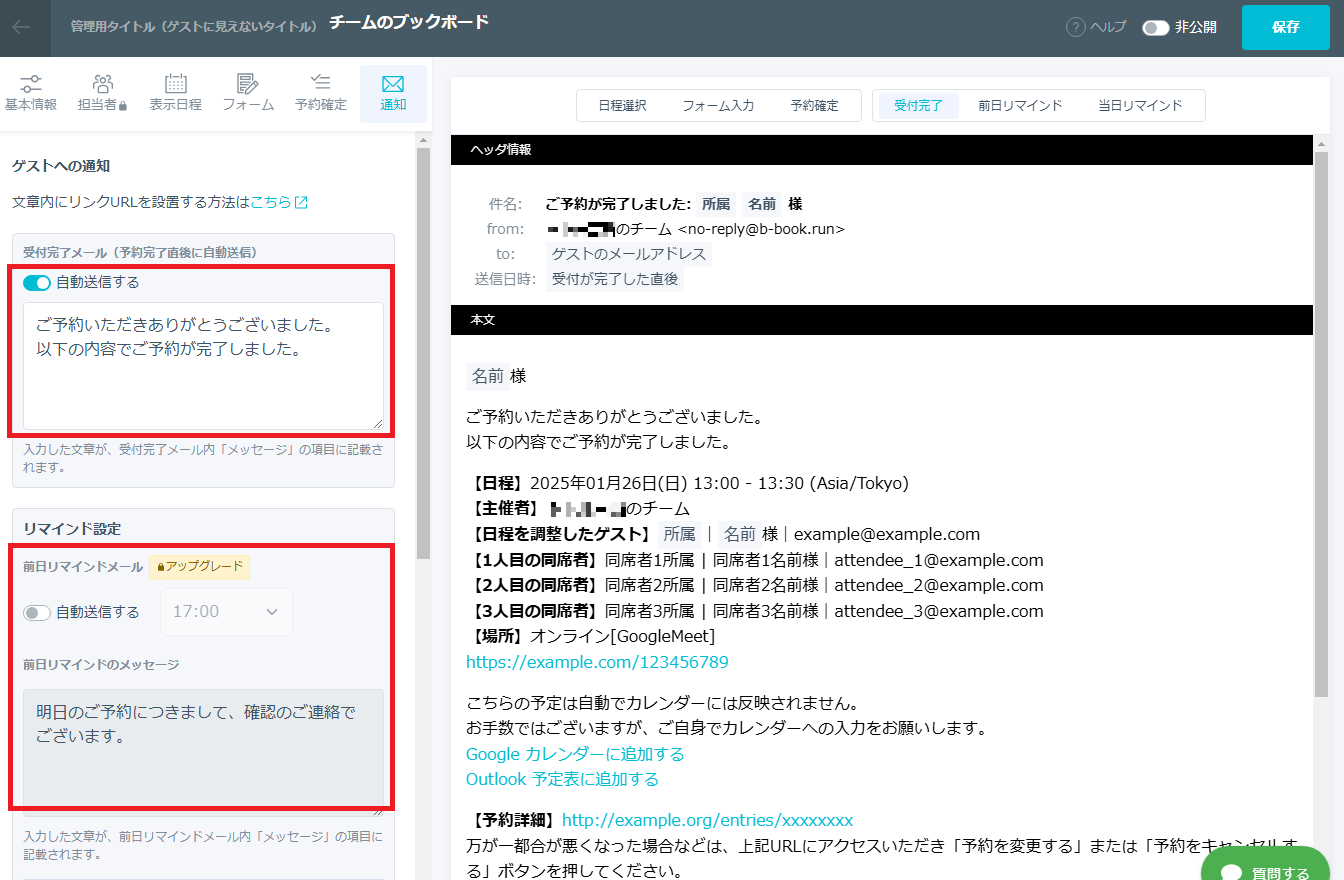Disable 自動送信する for 受付完了メール
This screenshot has width=1344, height=880.
tap(36, 283)
